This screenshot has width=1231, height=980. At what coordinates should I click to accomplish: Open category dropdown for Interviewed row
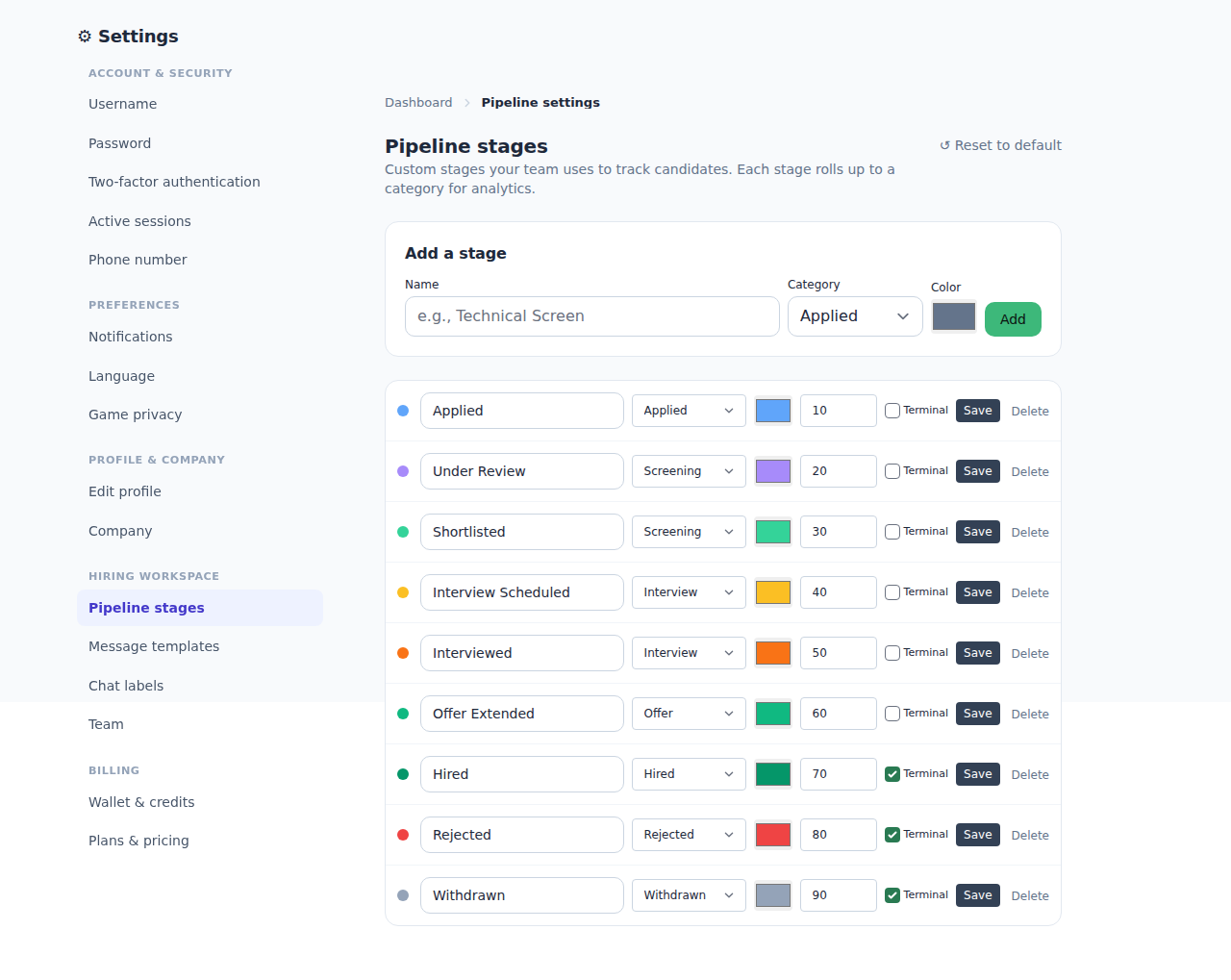(x=689, y=653)
